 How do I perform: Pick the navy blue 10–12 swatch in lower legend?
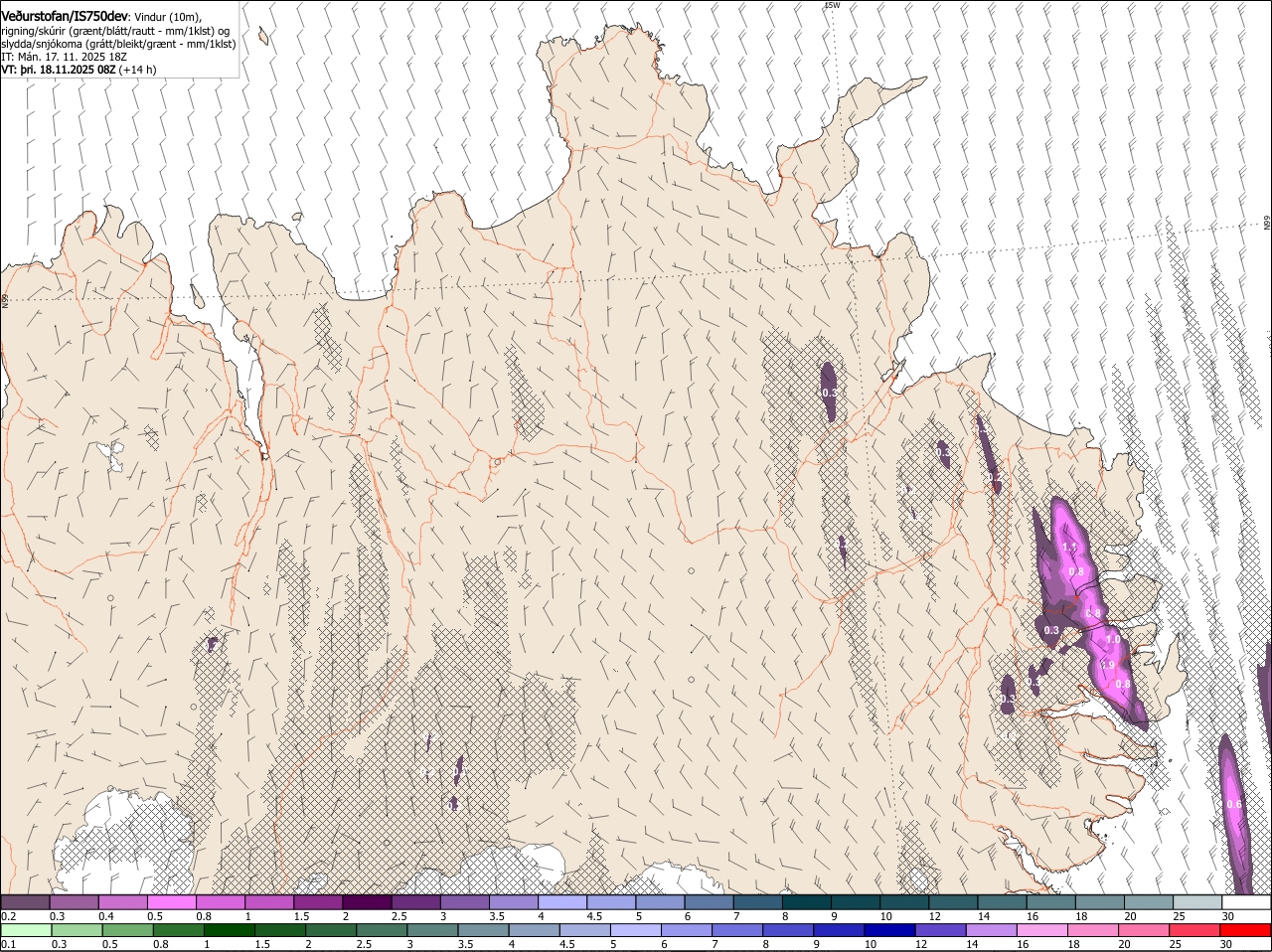pyautogui.click(x=889, y=931)
